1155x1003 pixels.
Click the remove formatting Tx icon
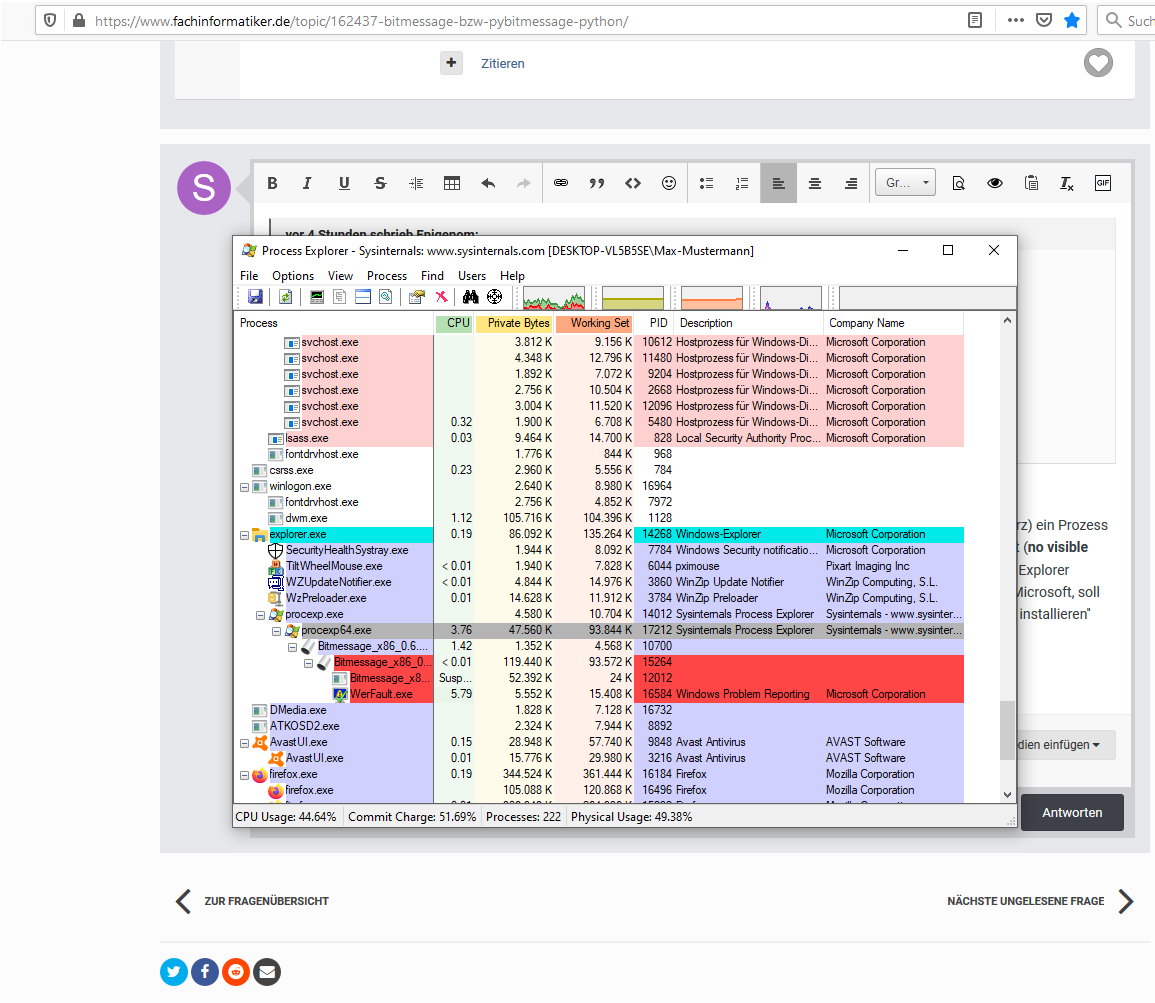[x=1067, y=183]
